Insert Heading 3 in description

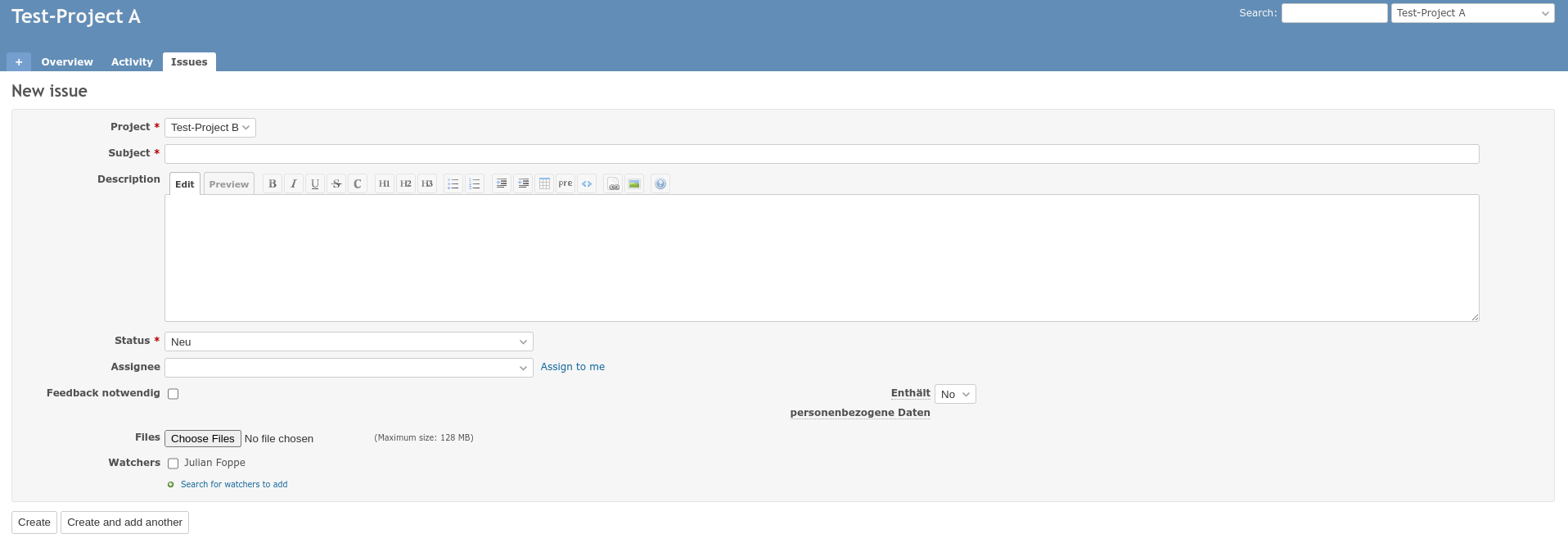coord(427,183)
